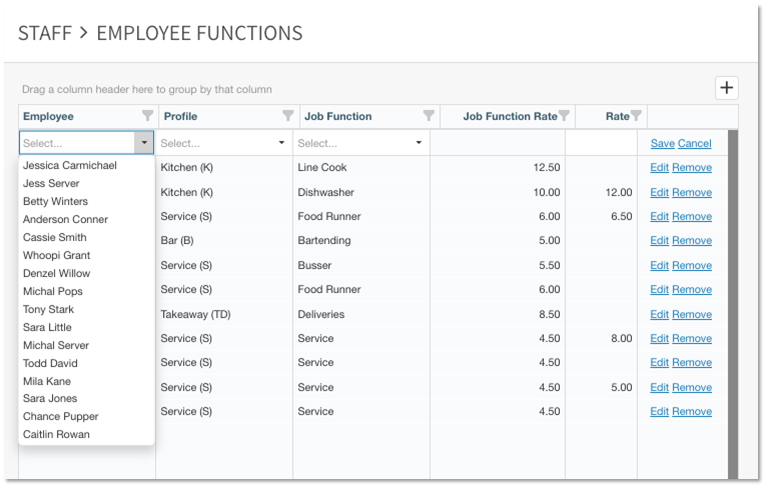Click the Job Function Rate filter icon
The height and width of the screenshot is (487, 766).
click(x=564, y=116)
